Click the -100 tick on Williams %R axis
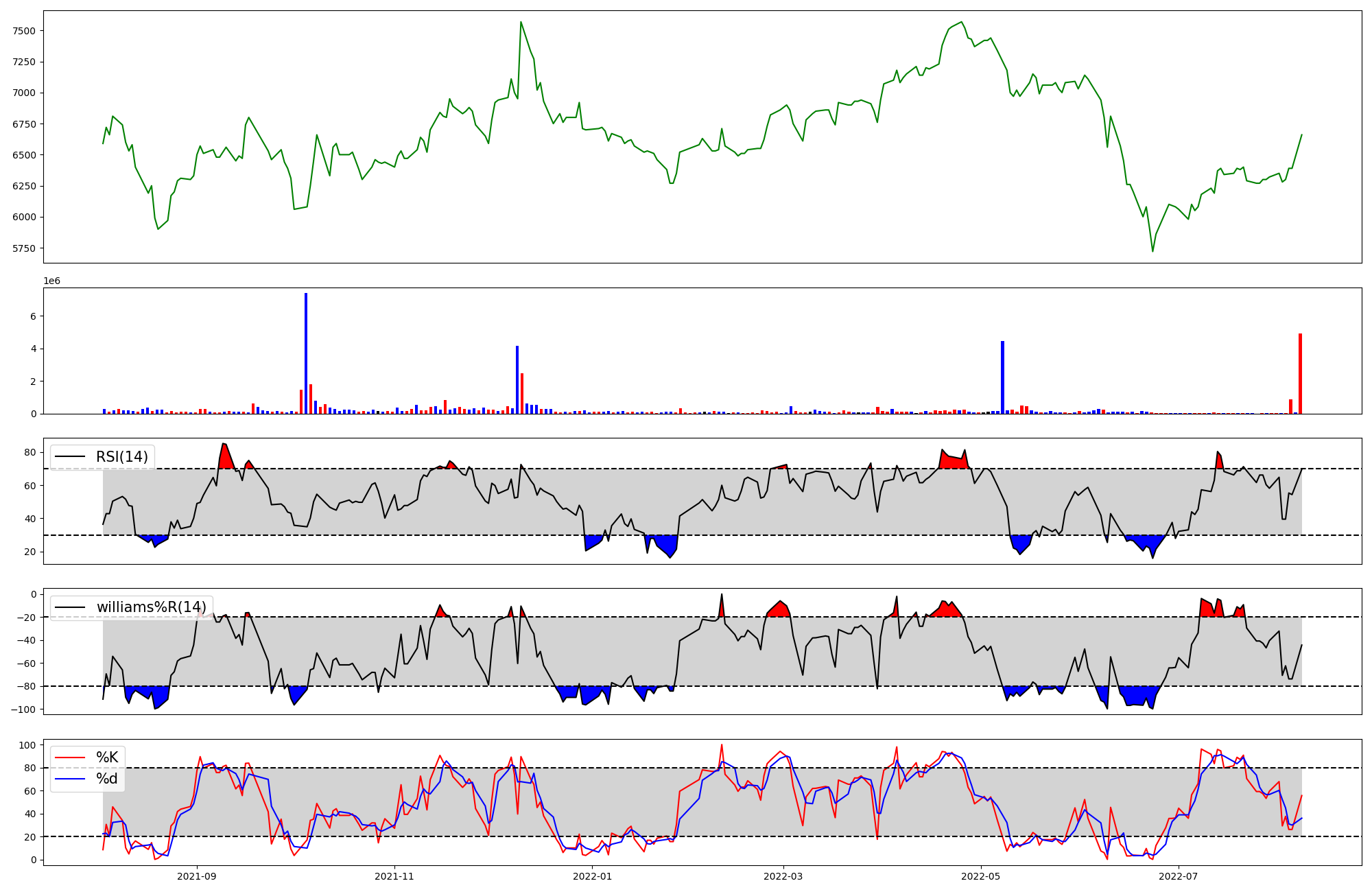The width and height of the screenshot is (1372, 892). pyautogui.click(x=23, y=709)
